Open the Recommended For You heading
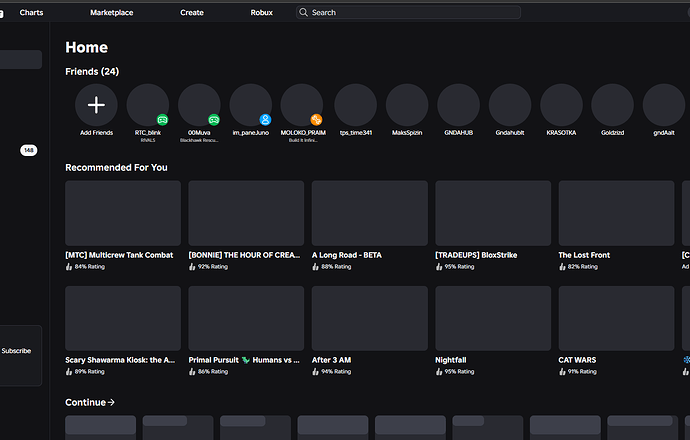Screen dimensions: 690x440 point(116,167)
